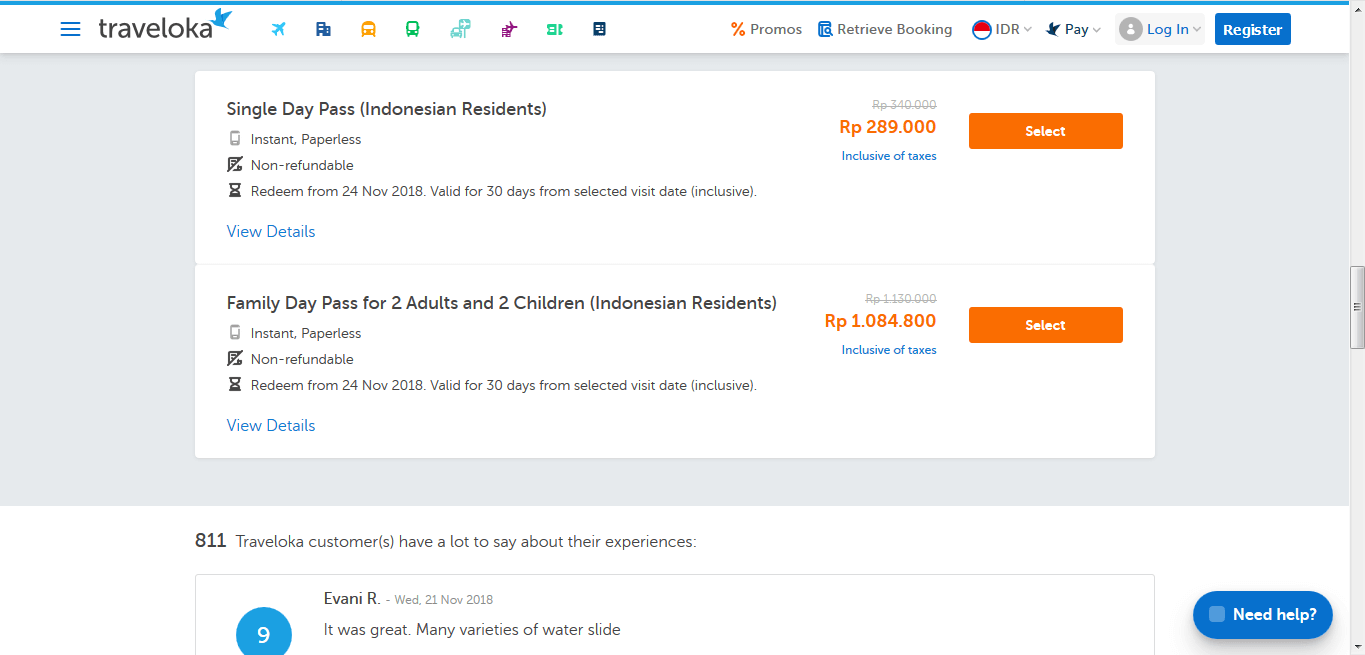This screenshot has width=1365, height=655.
Task: Open the Promos page
Action: pyautogui.click(x=766, y=29)
